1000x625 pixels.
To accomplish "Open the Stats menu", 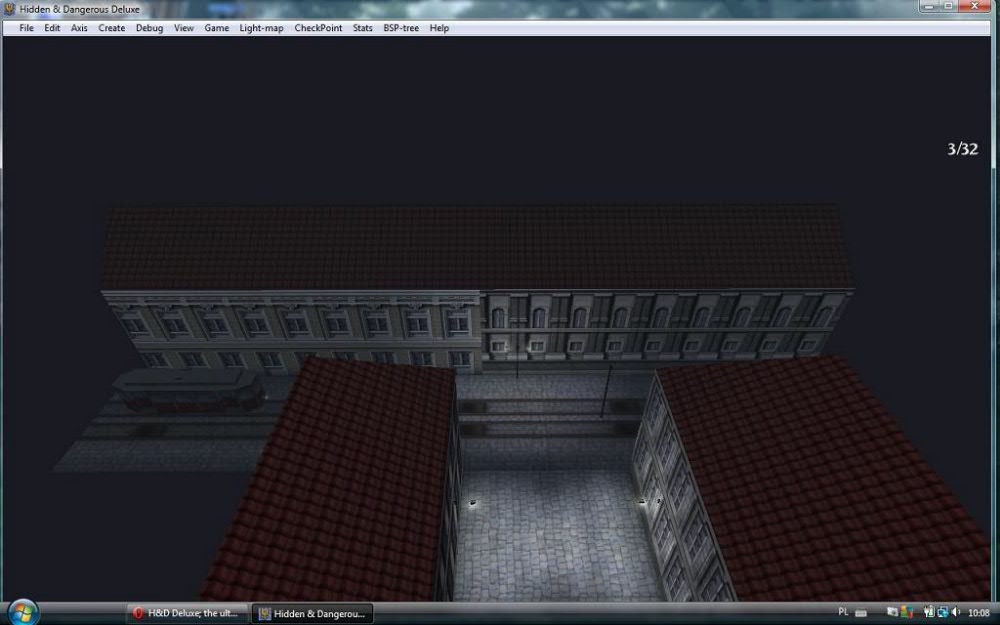I will tap(362, 28).
